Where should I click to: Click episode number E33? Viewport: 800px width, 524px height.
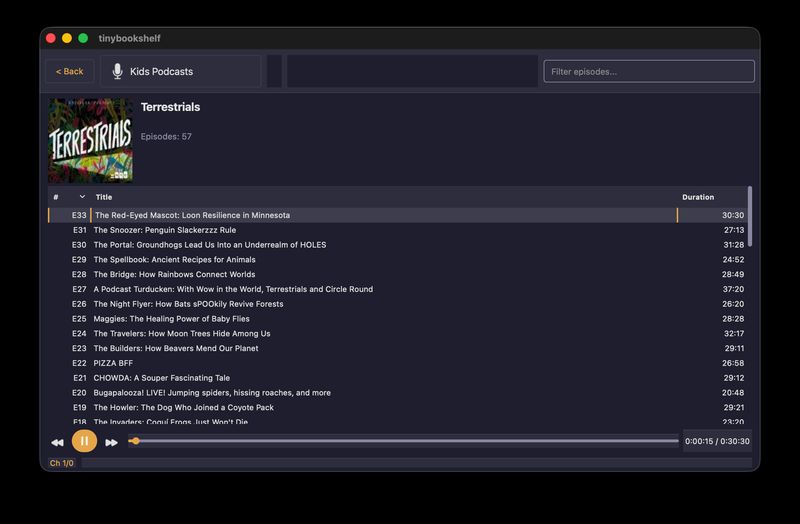pyautogui.click(x=79, y=215)
